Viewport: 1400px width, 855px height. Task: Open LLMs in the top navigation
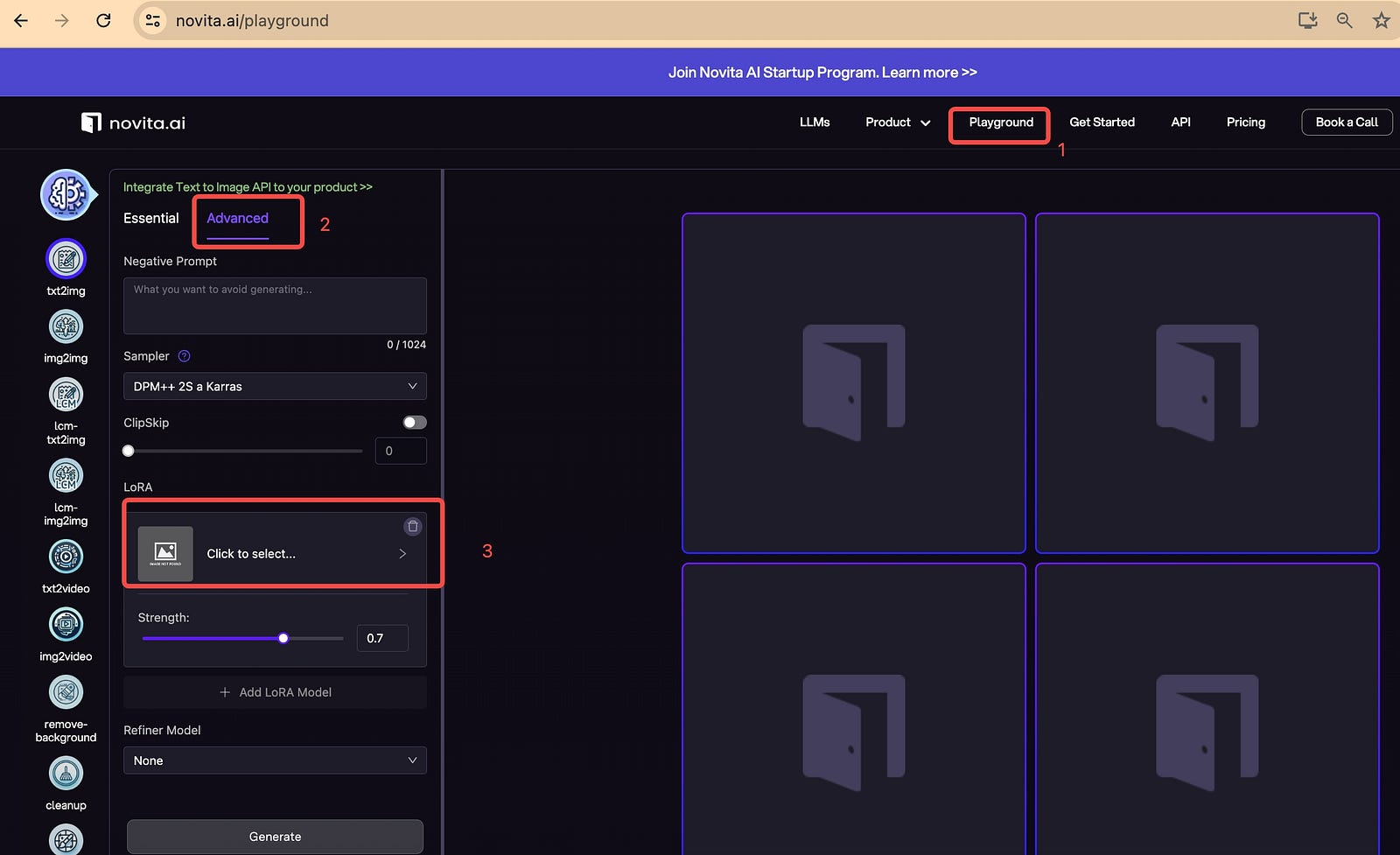coord(815,123)
